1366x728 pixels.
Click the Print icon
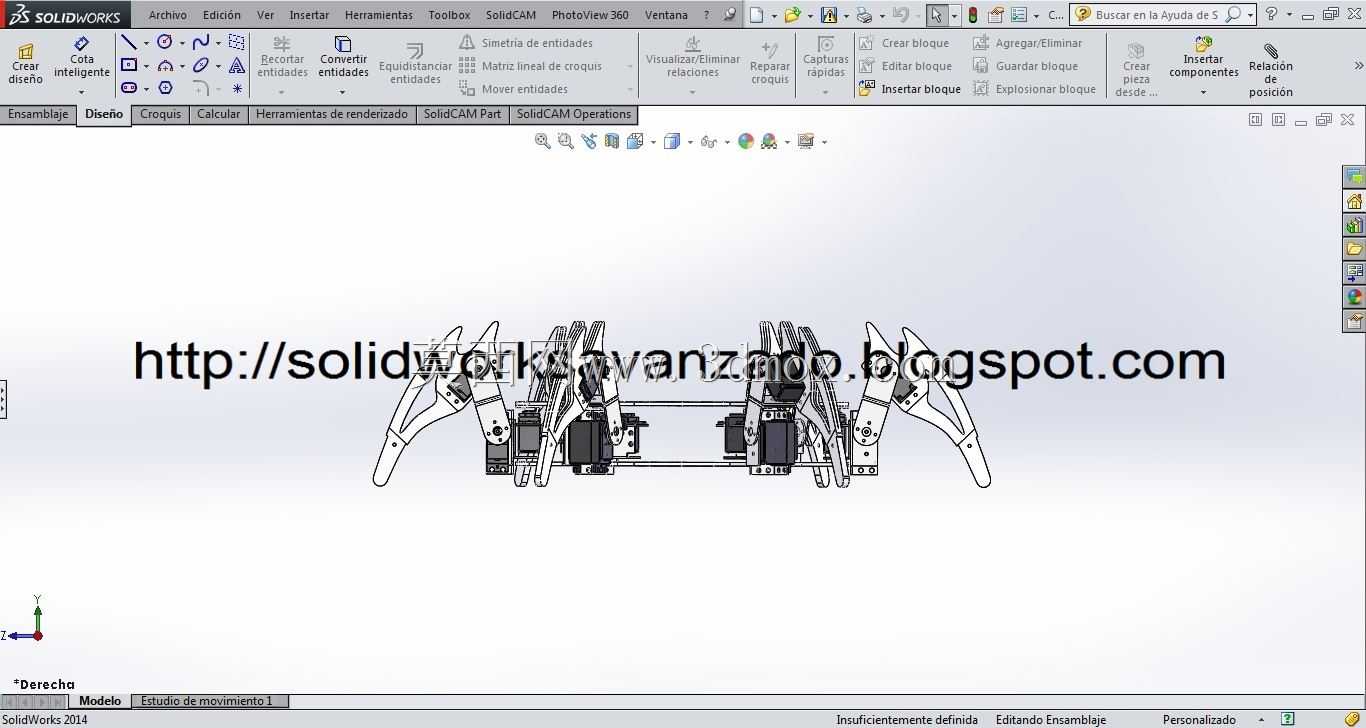click(864, 15)
